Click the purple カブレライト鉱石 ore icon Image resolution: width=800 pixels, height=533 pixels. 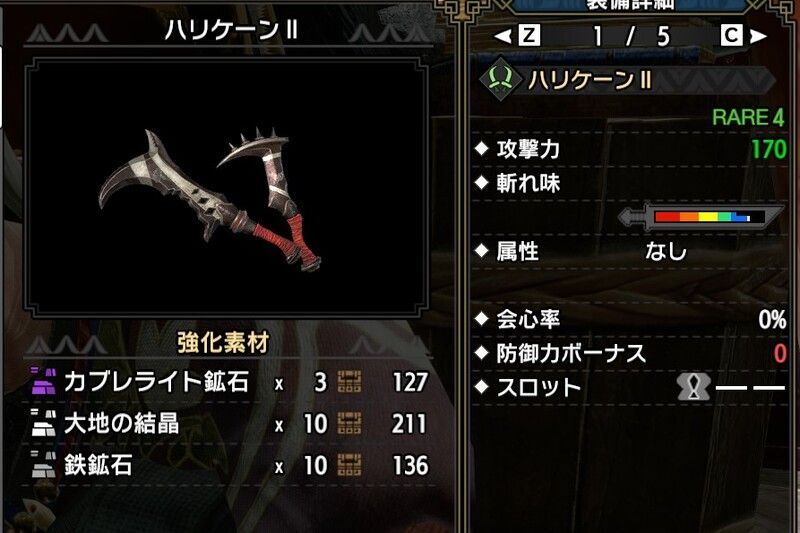click(43, 381)
